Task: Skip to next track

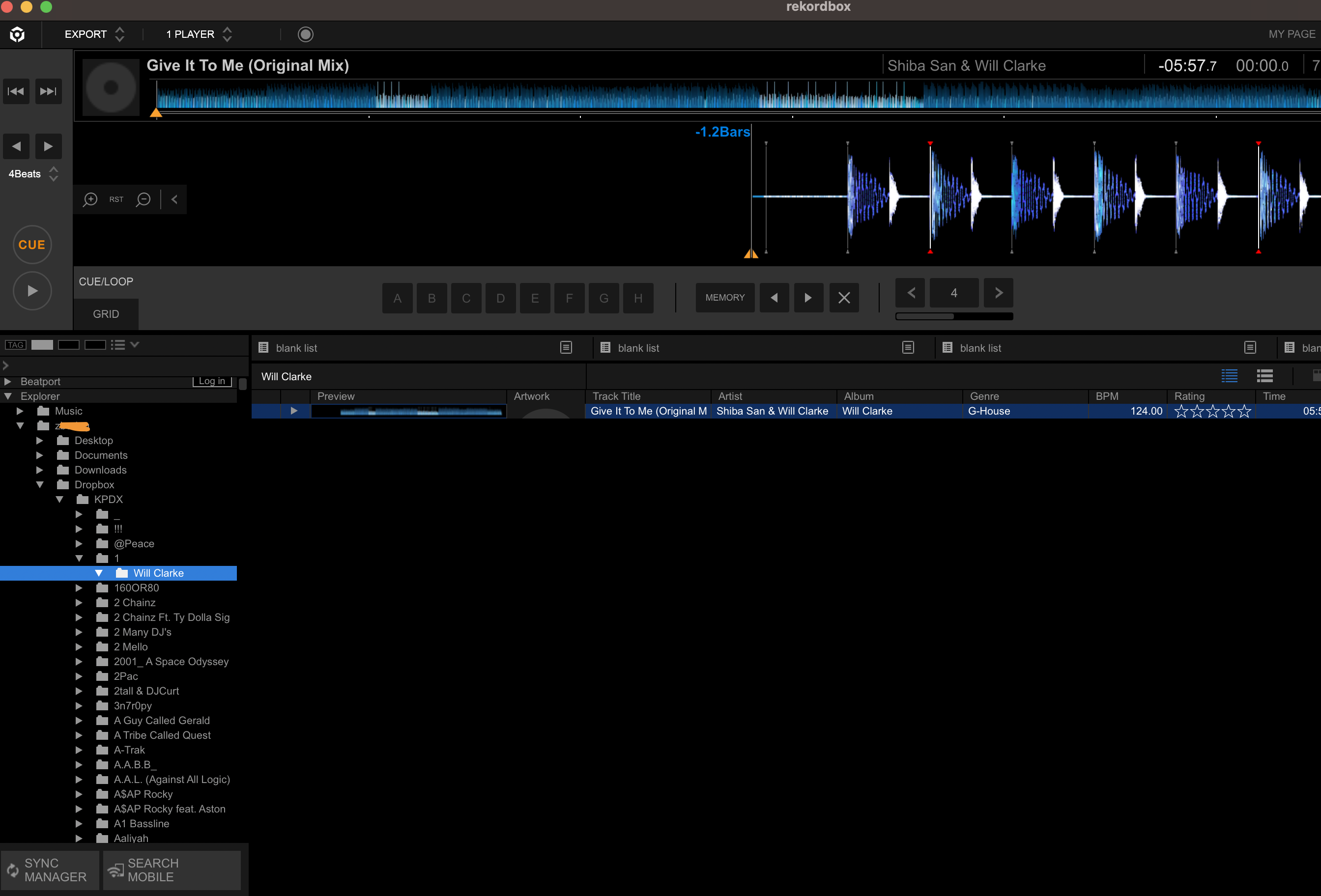Action: click(48, 91)
